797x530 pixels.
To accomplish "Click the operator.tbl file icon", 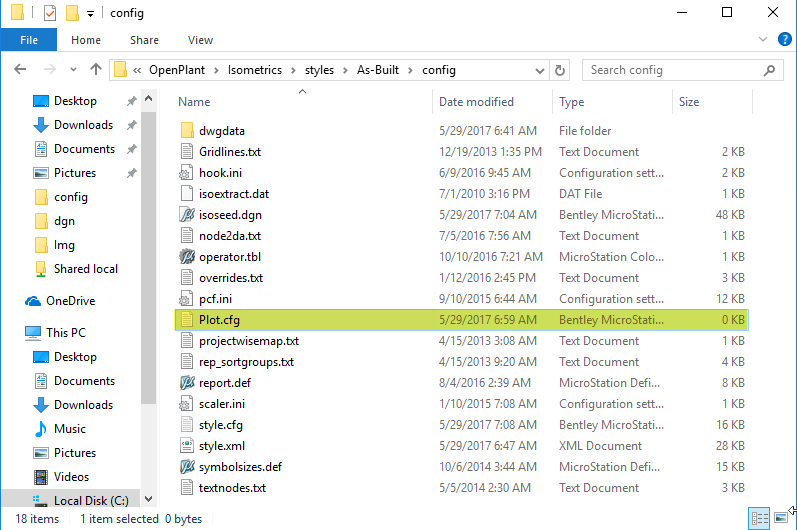I will point(187,257).
